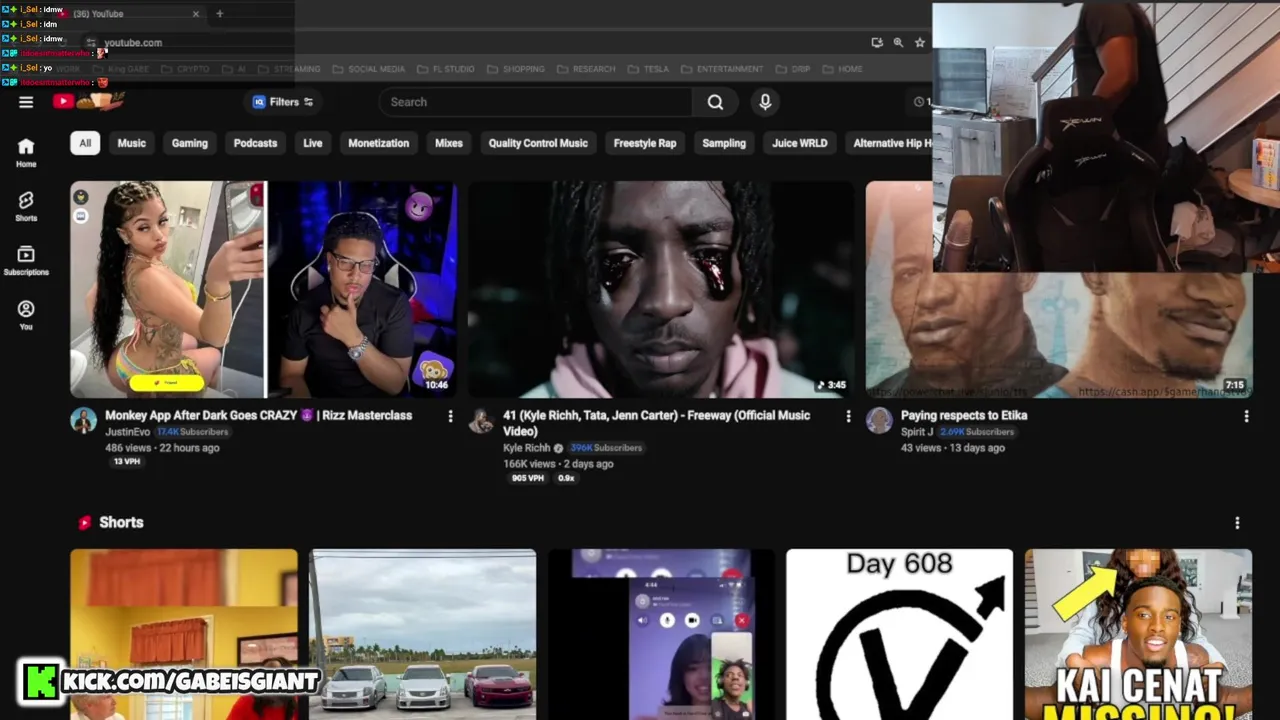Open the Kai Cenat Missing Short
The width and height of the screenshot is (1280, 720).
click(x=1138, y=634)
